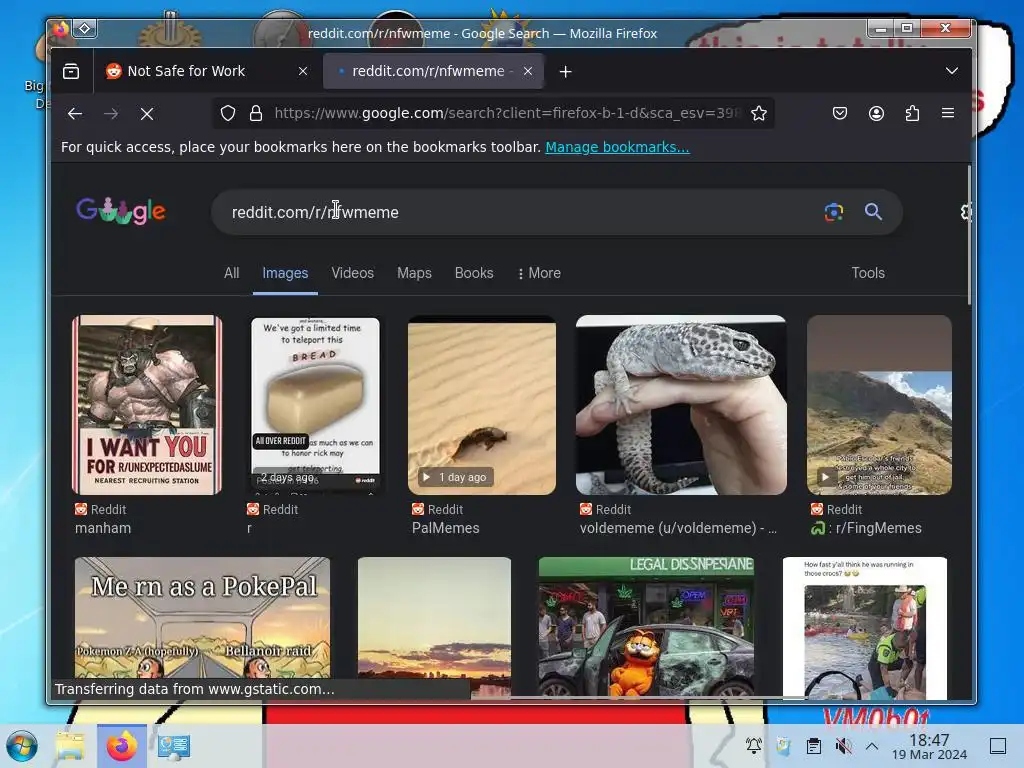
Task: Search by image with the Lens camera icon
Action: coord(833,212)
